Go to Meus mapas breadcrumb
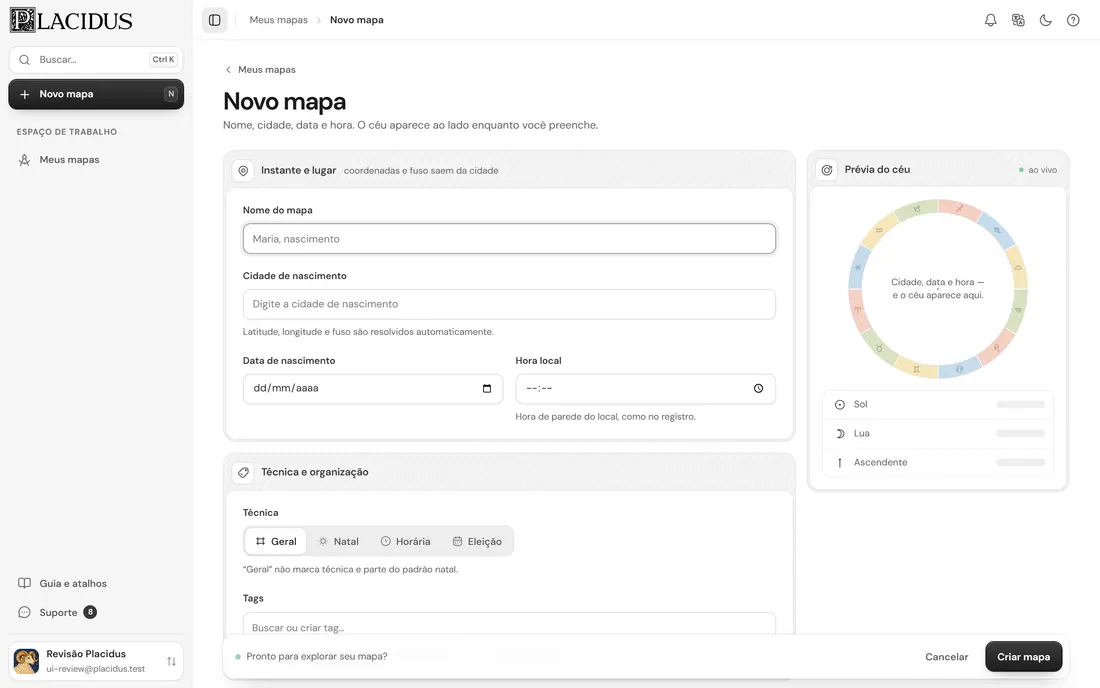 pyautogui.click(x=279, y=20)
